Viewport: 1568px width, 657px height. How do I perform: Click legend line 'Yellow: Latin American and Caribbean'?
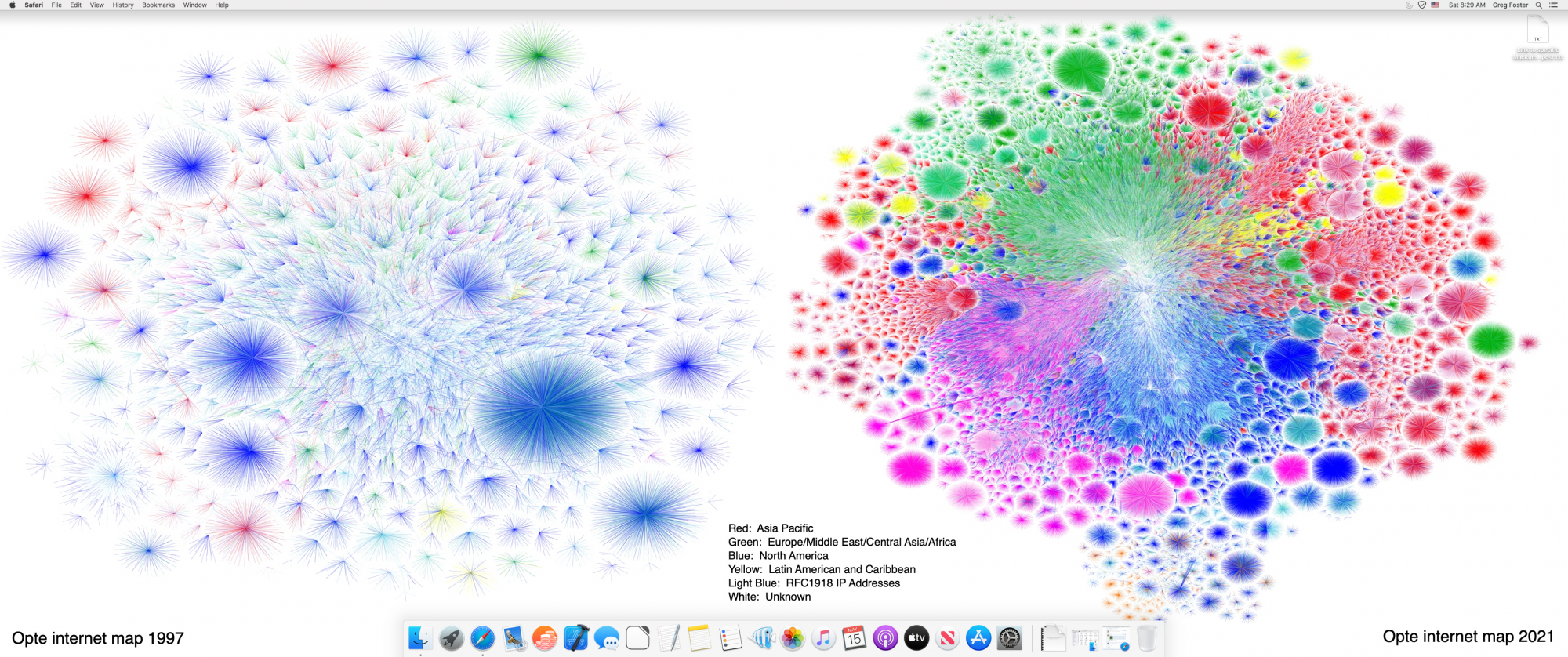[822, 569]
